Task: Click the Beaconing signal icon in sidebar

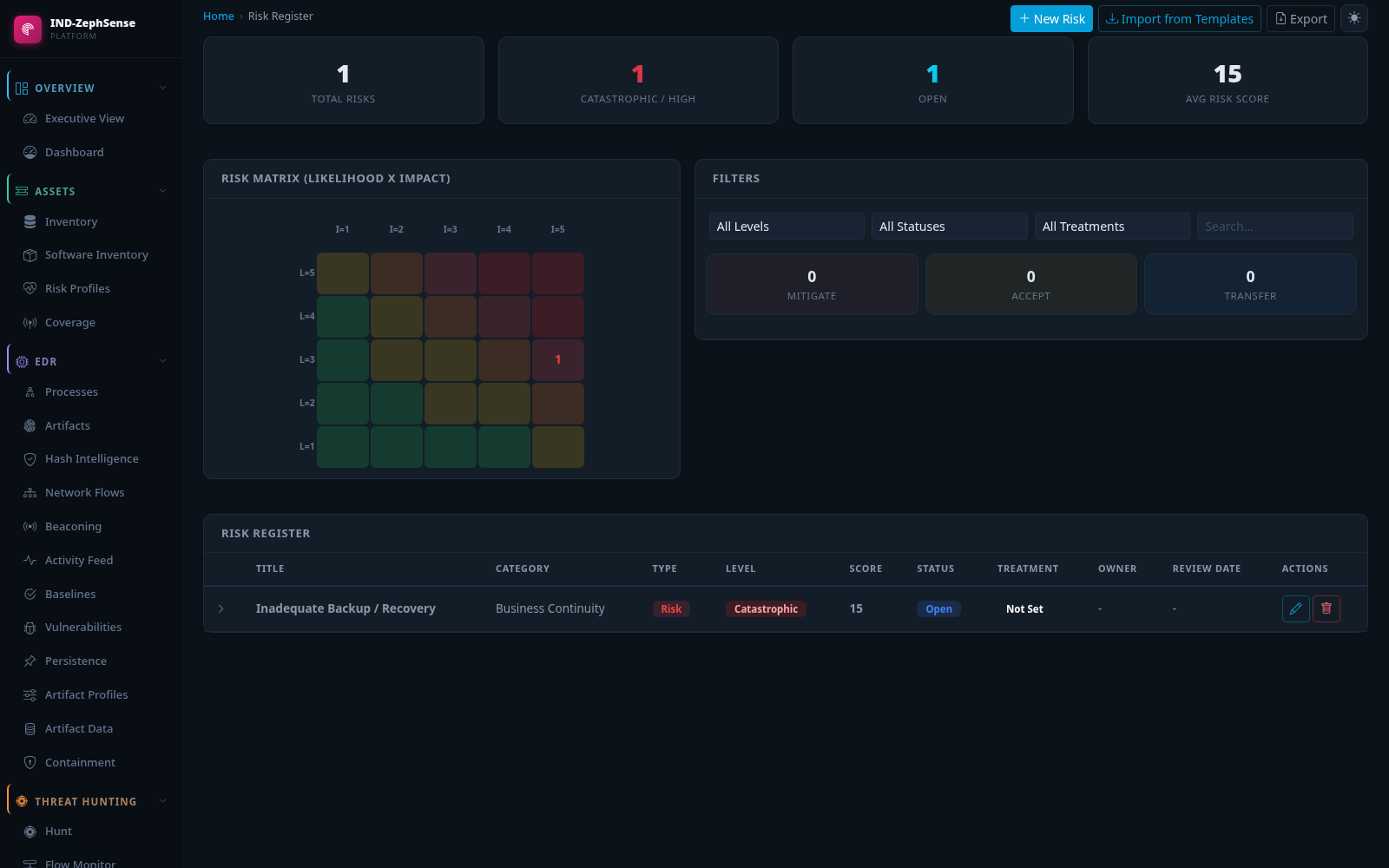Action: [30, 527]
